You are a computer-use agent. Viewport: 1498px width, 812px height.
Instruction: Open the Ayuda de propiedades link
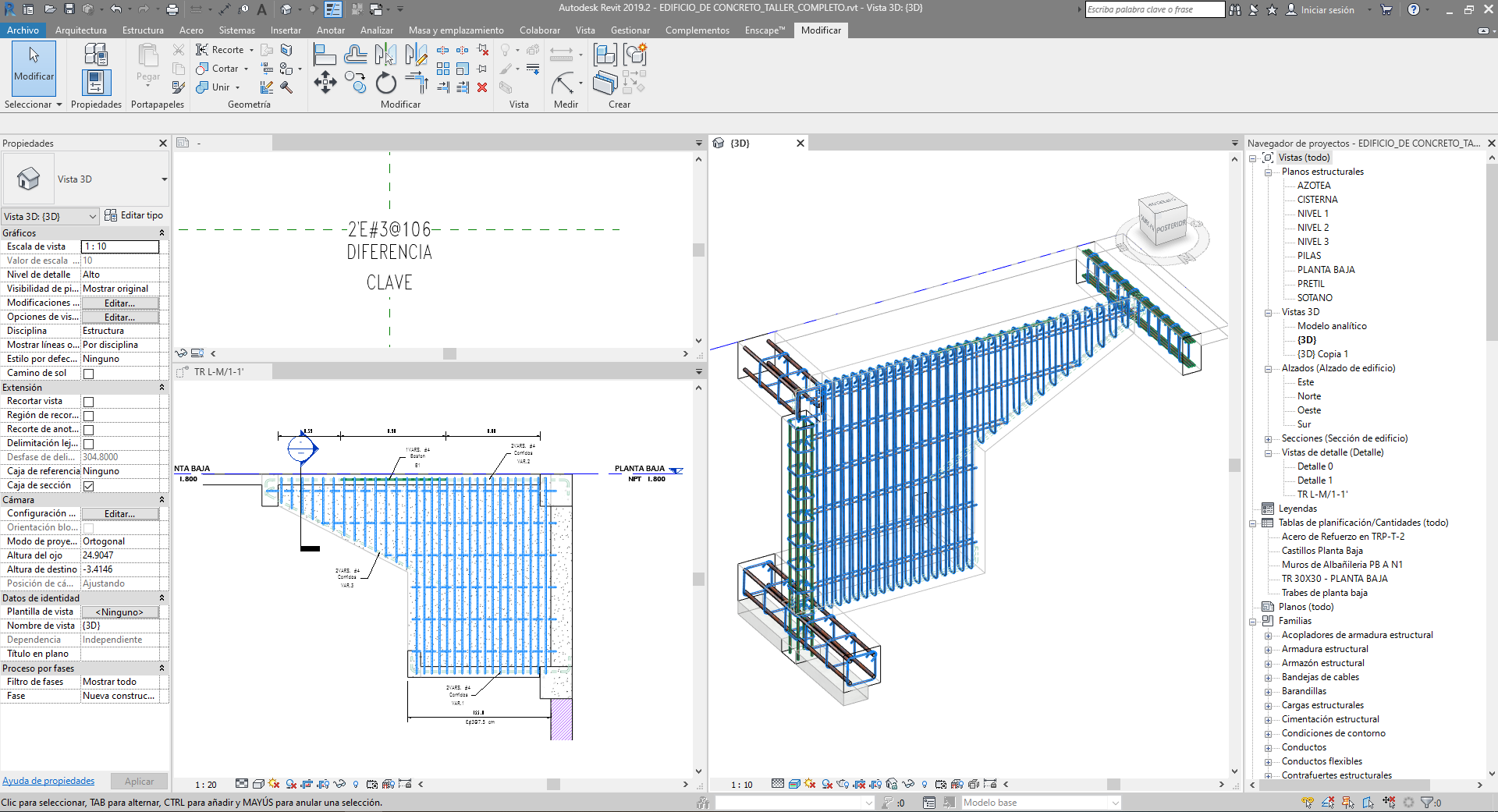(x=48, y=781)
